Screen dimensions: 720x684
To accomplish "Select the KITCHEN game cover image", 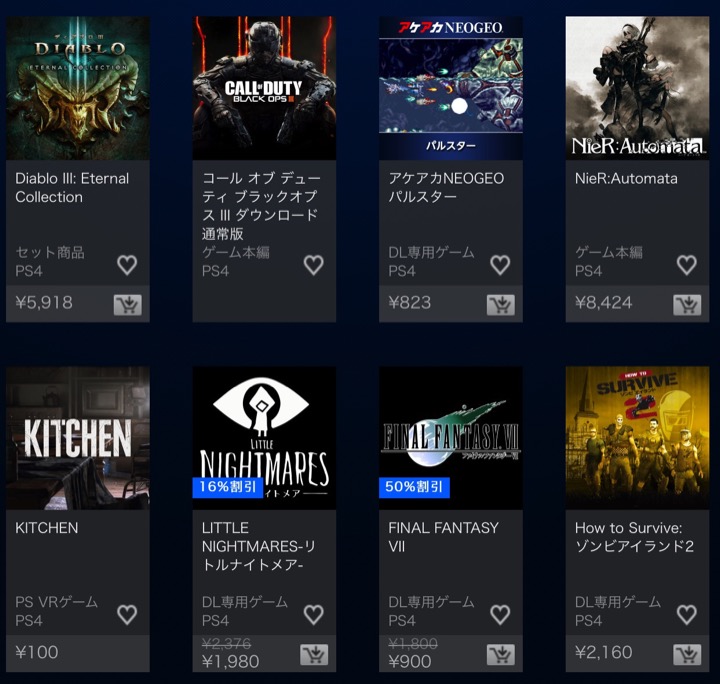I will (78, 438).
